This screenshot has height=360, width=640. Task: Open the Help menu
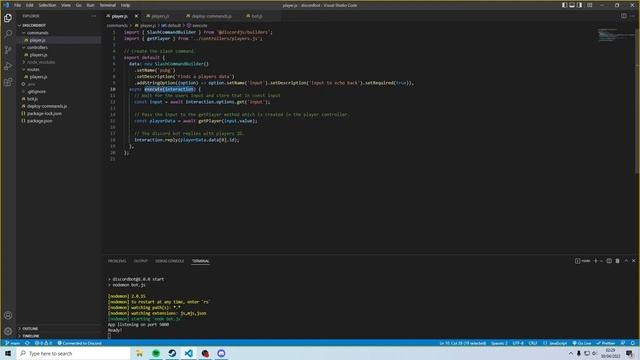pyautogui.click(x=125, y=5)
